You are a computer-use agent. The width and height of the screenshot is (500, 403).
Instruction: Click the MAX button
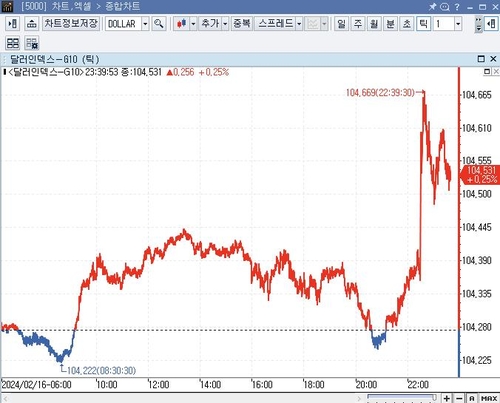[489, 398]
